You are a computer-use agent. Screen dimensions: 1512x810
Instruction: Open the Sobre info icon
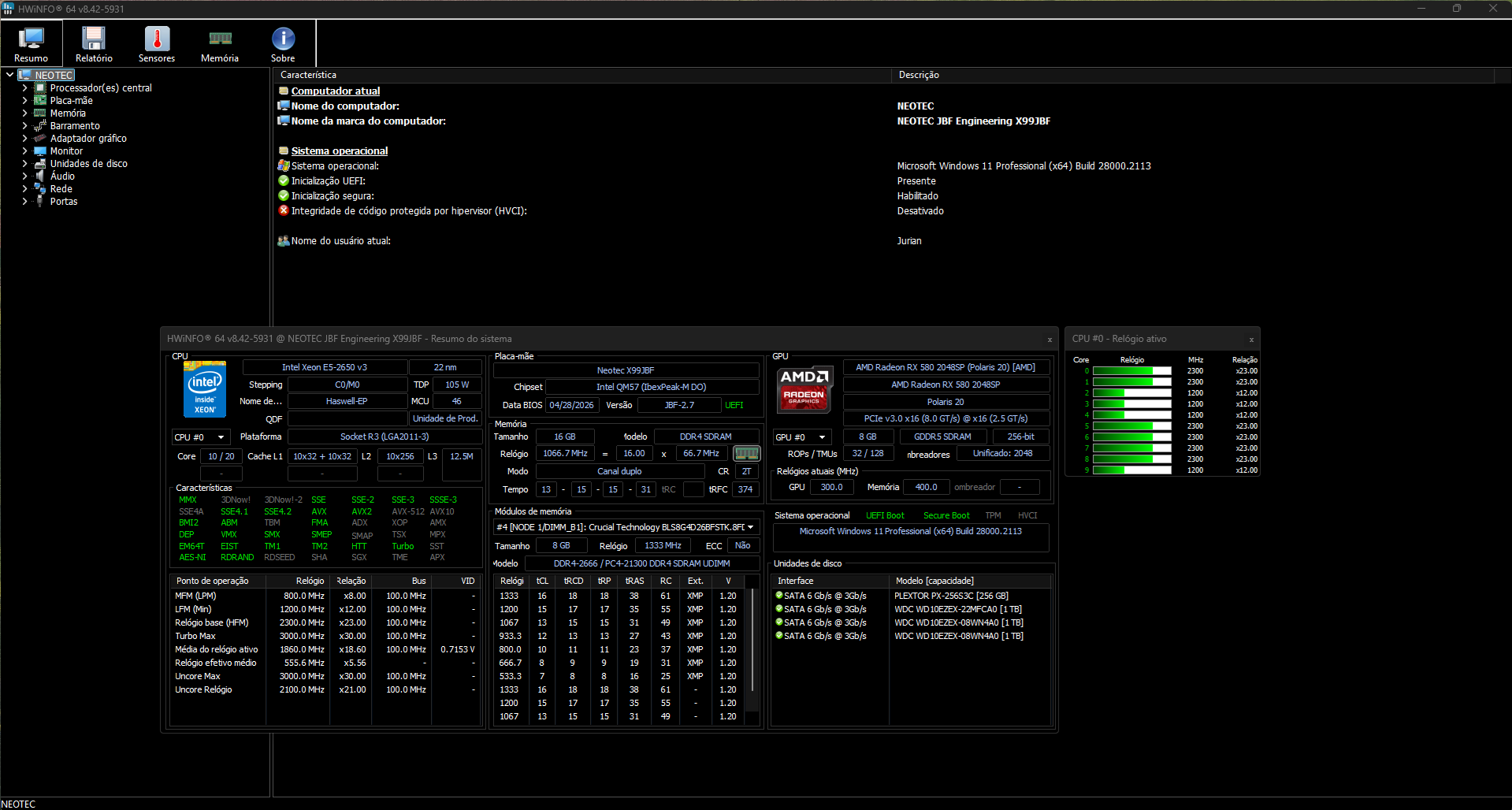click(x=283, y=44)
